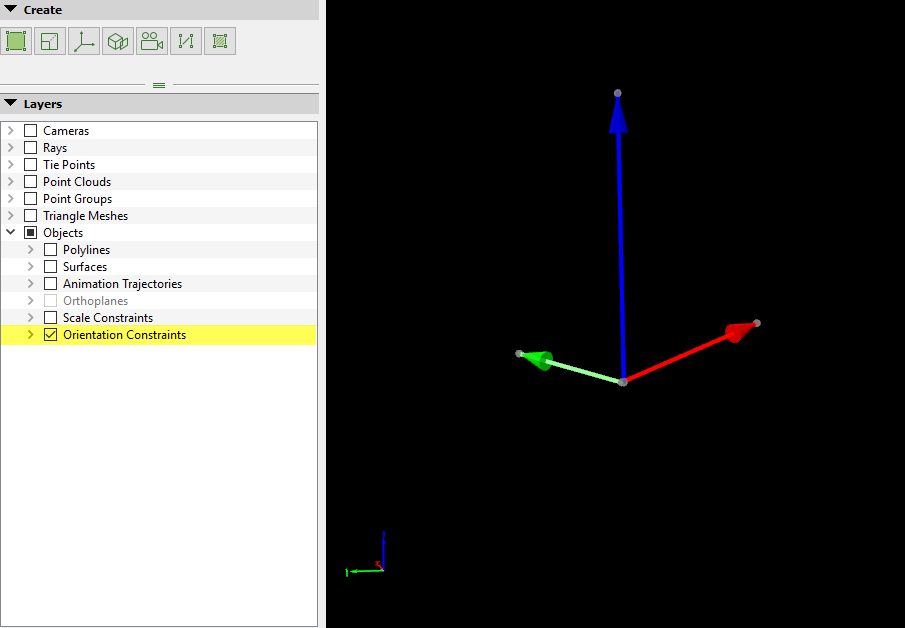
Task: Select the Animation Trajectories item
Action: click(x=122, y=284)
